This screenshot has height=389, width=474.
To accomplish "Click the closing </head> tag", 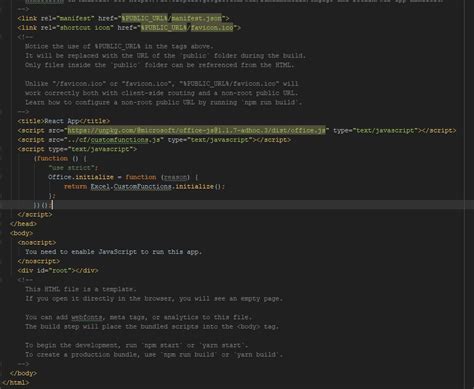I will [x=23, y=224].
